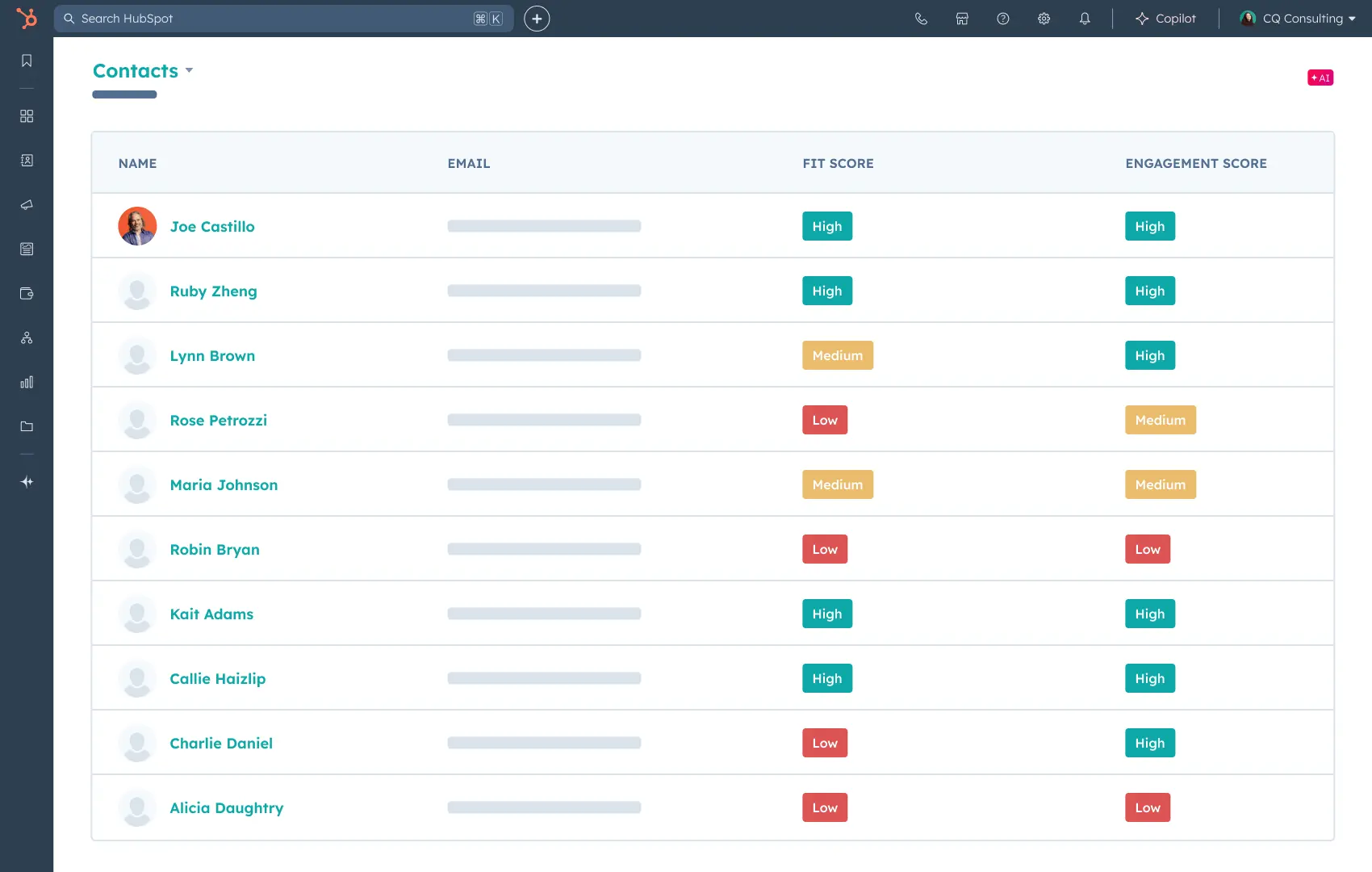
Task: Open Joe Castillo's contact record
Action: pos(211,226)
